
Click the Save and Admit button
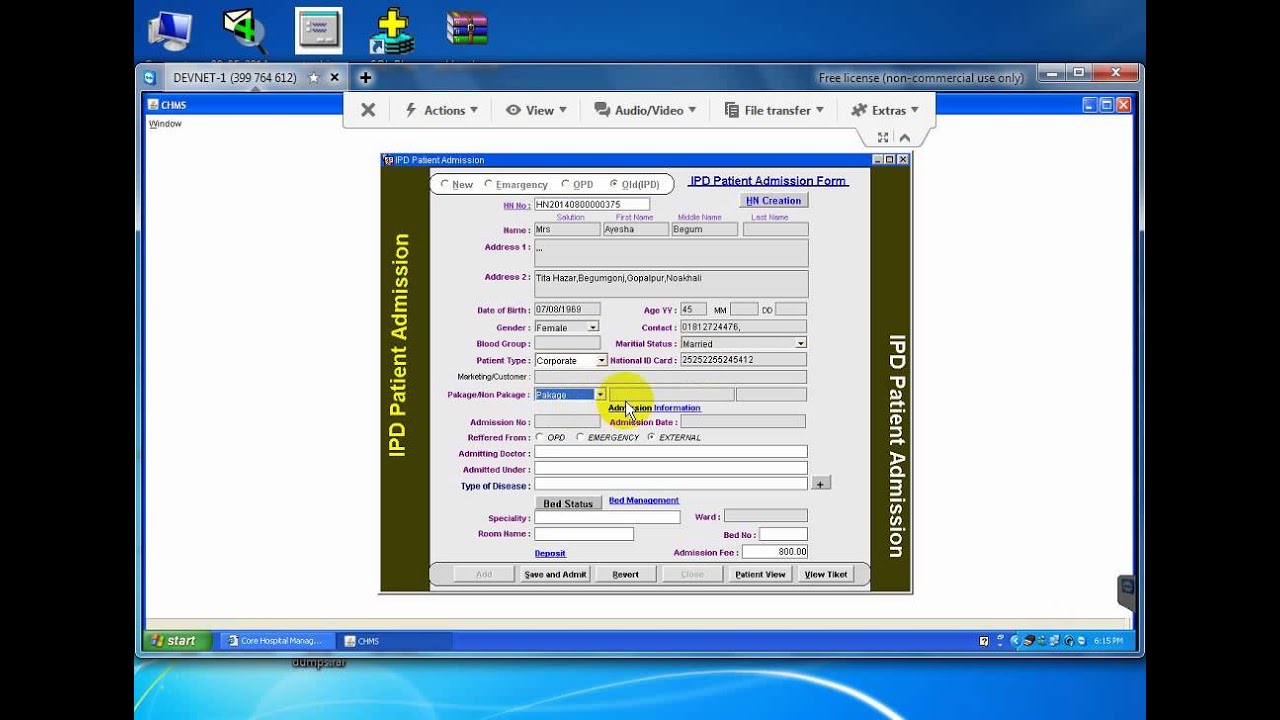point(555,574)
